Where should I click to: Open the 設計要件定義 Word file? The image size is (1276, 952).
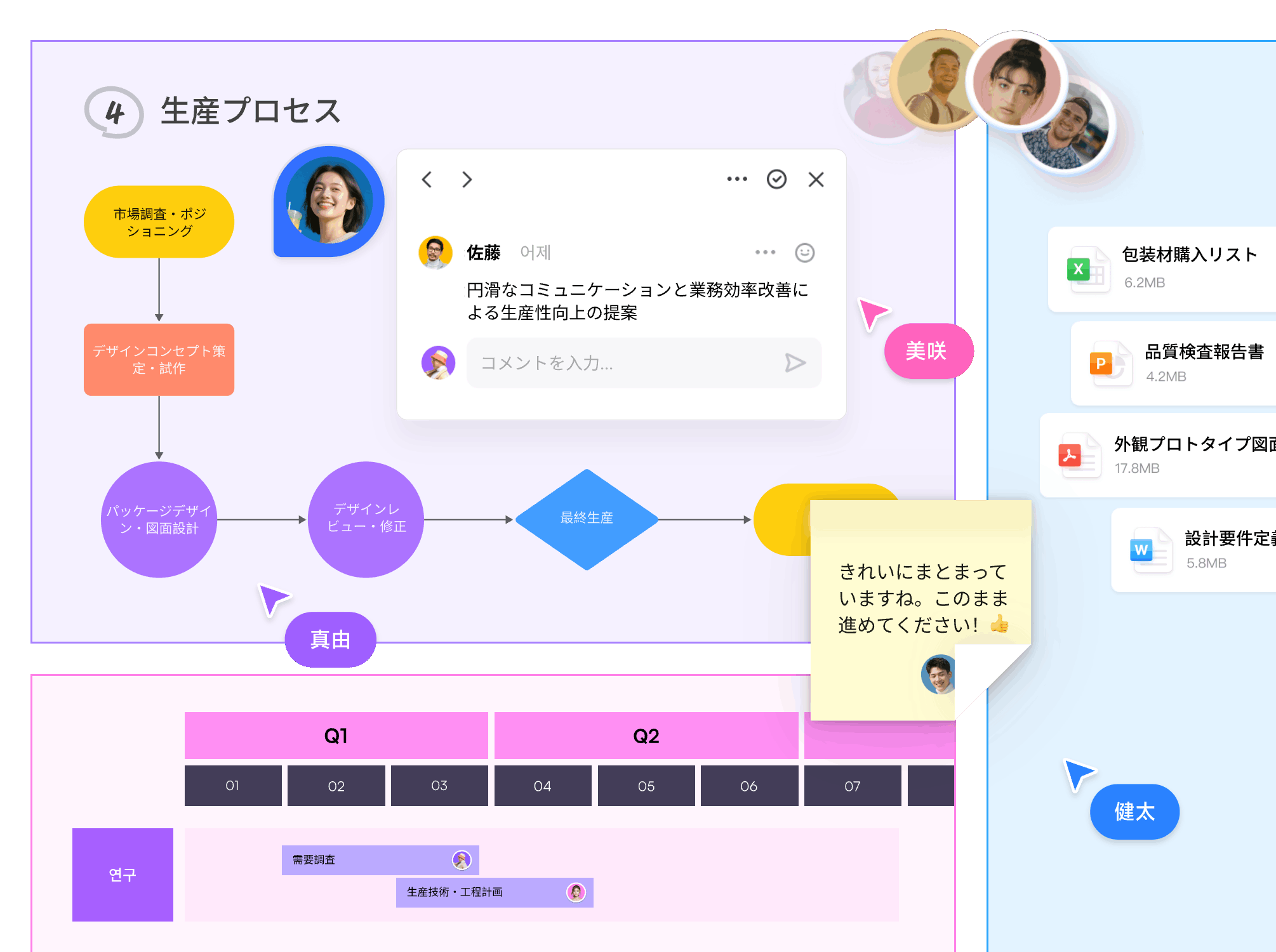click(x=1193, y=550)
